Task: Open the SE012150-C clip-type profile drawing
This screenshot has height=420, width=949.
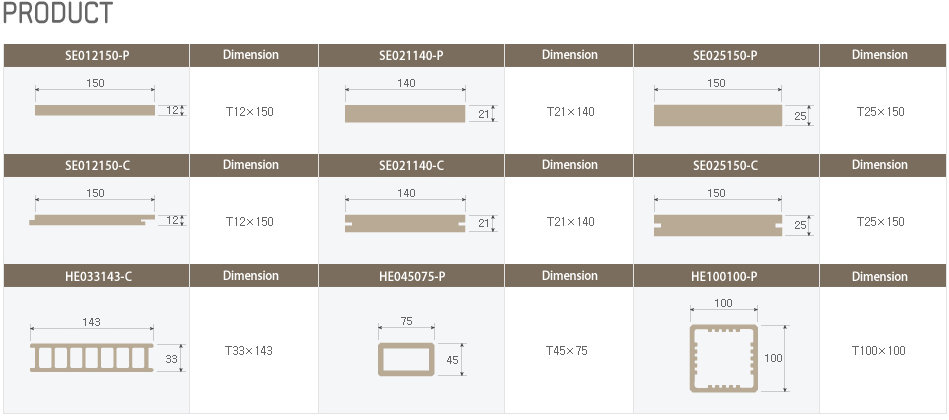Action: pyautogui.click(x=95, y=220)
